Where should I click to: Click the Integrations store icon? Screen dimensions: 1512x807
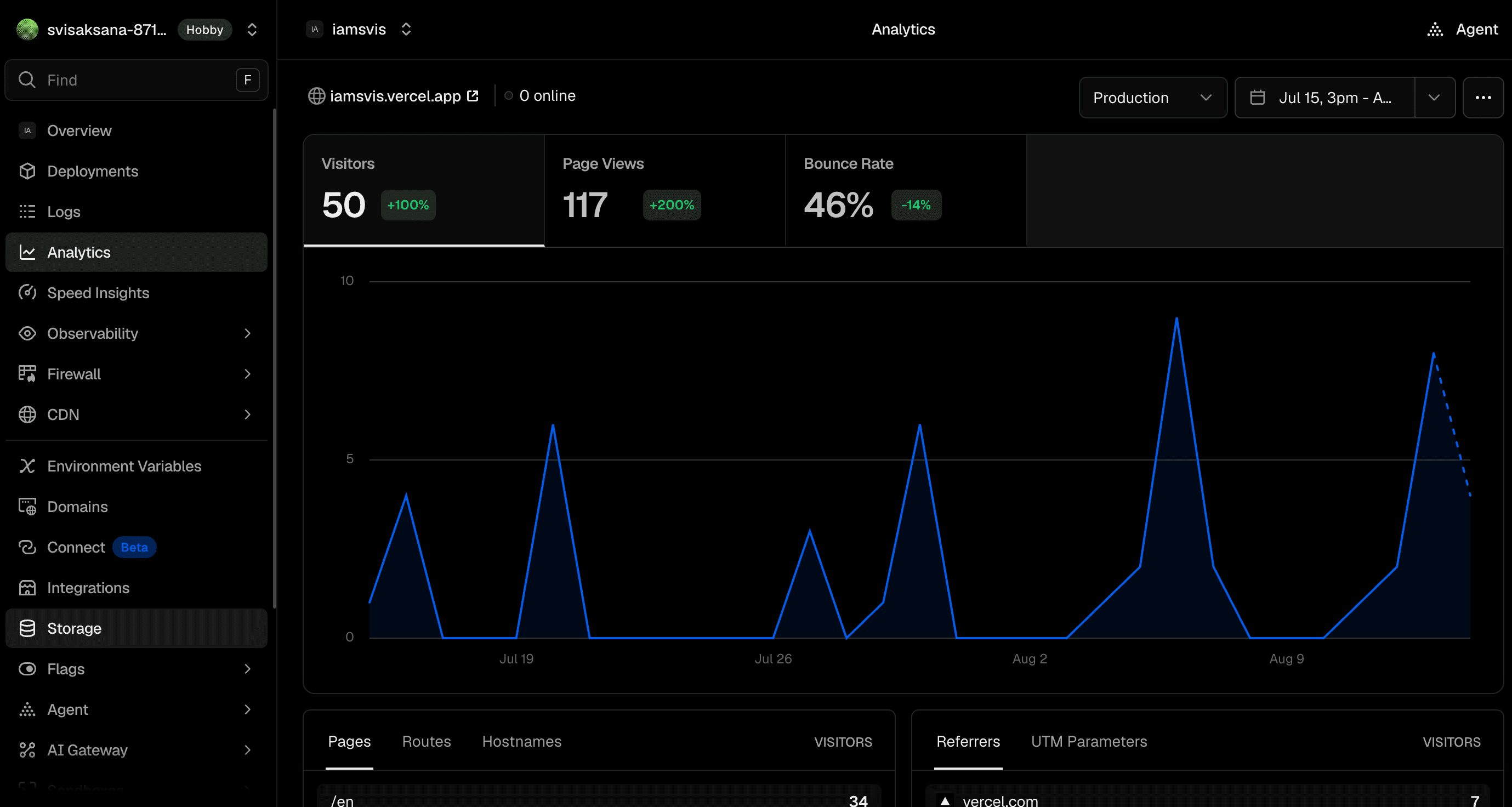[x=27, y=587]
